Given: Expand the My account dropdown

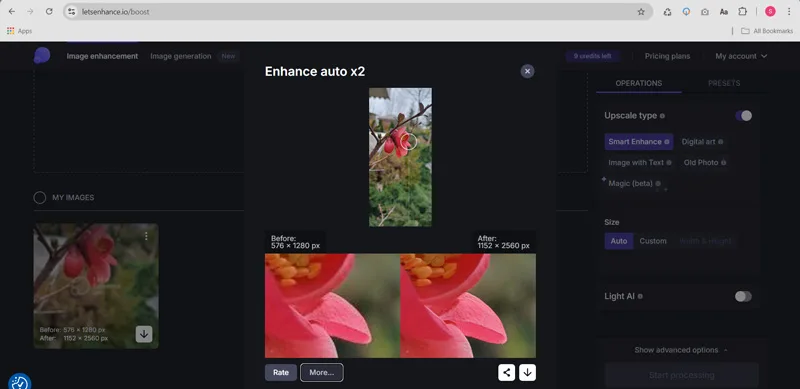Looking at the screenshot, I should [741, 56].
